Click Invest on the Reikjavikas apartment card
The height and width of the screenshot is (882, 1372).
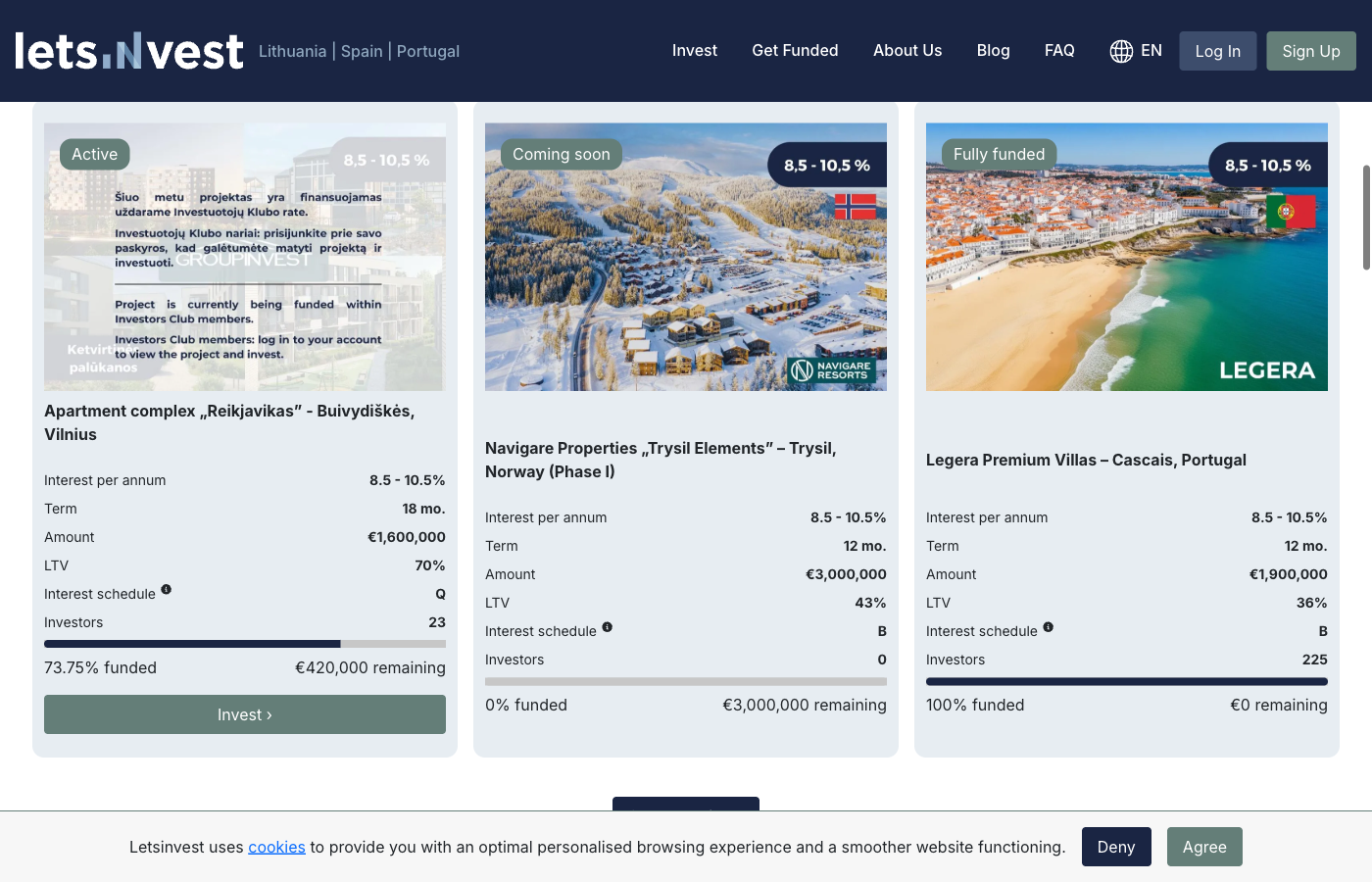(x=244, y=714)
